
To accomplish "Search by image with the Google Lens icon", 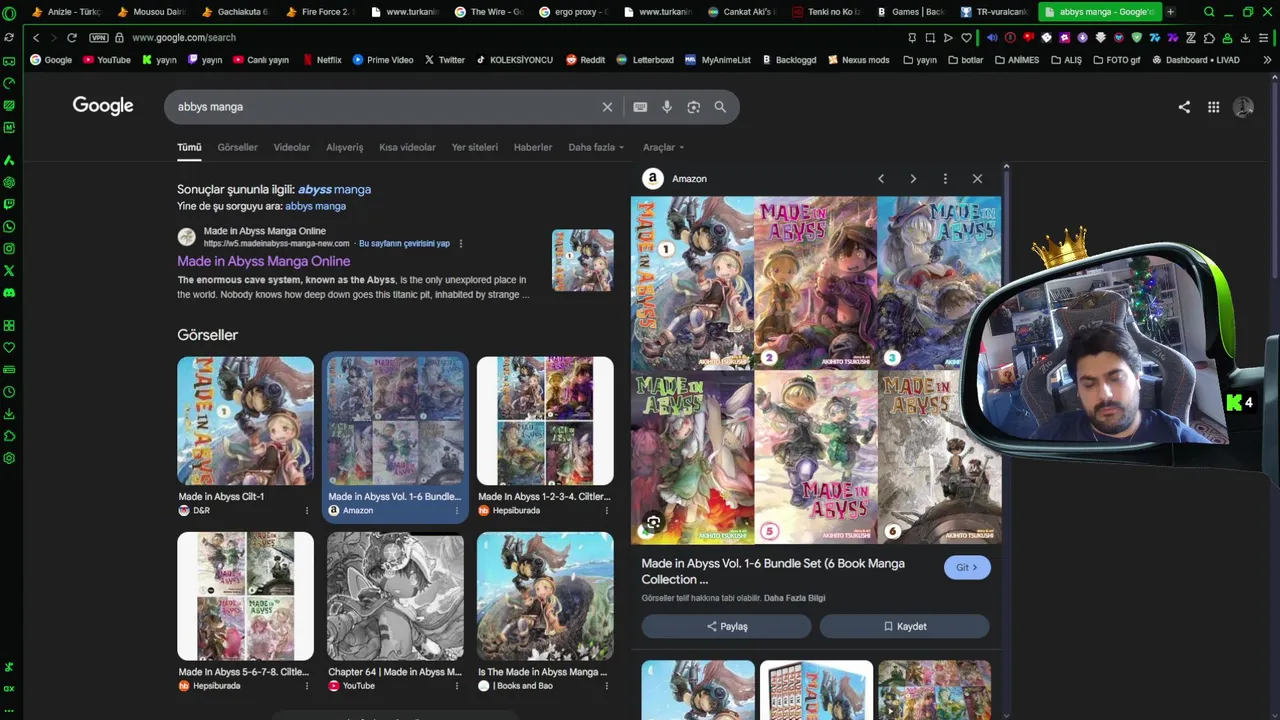I will pyautogui.click(x=693, y=107).
